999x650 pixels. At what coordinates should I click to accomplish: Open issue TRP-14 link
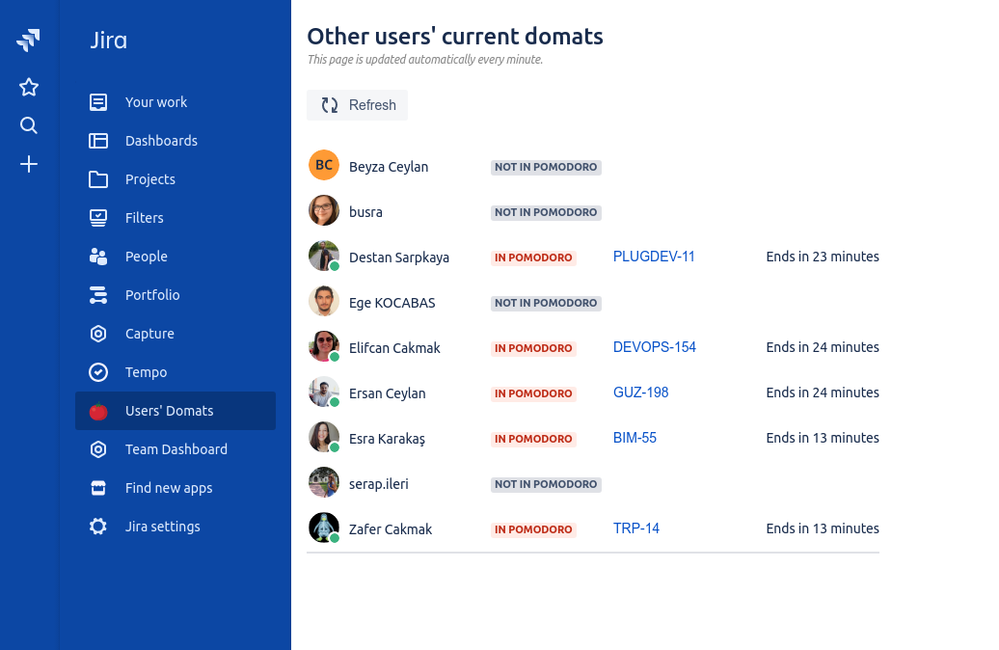pyautogui.click(x=636, y=528)
